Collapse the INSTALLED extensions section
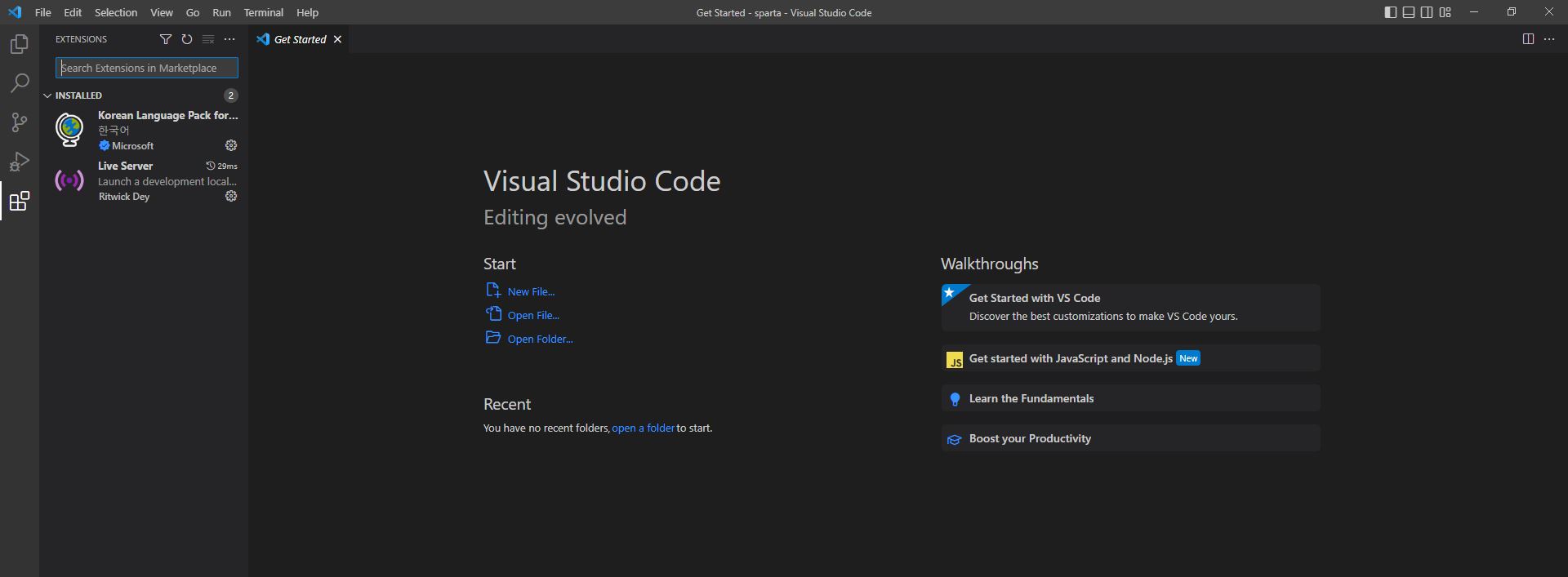 point(47,95)
